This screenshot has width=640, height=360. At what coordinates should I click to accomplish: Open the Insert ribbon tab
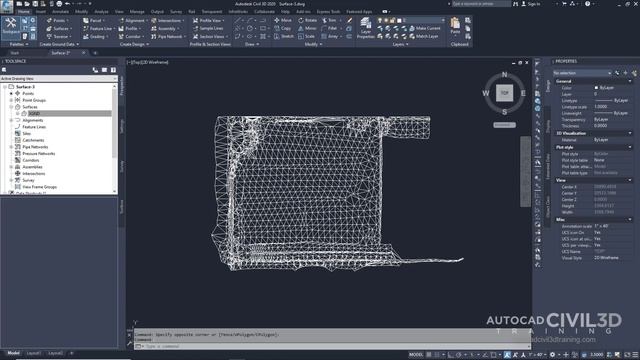click(41, 12)
